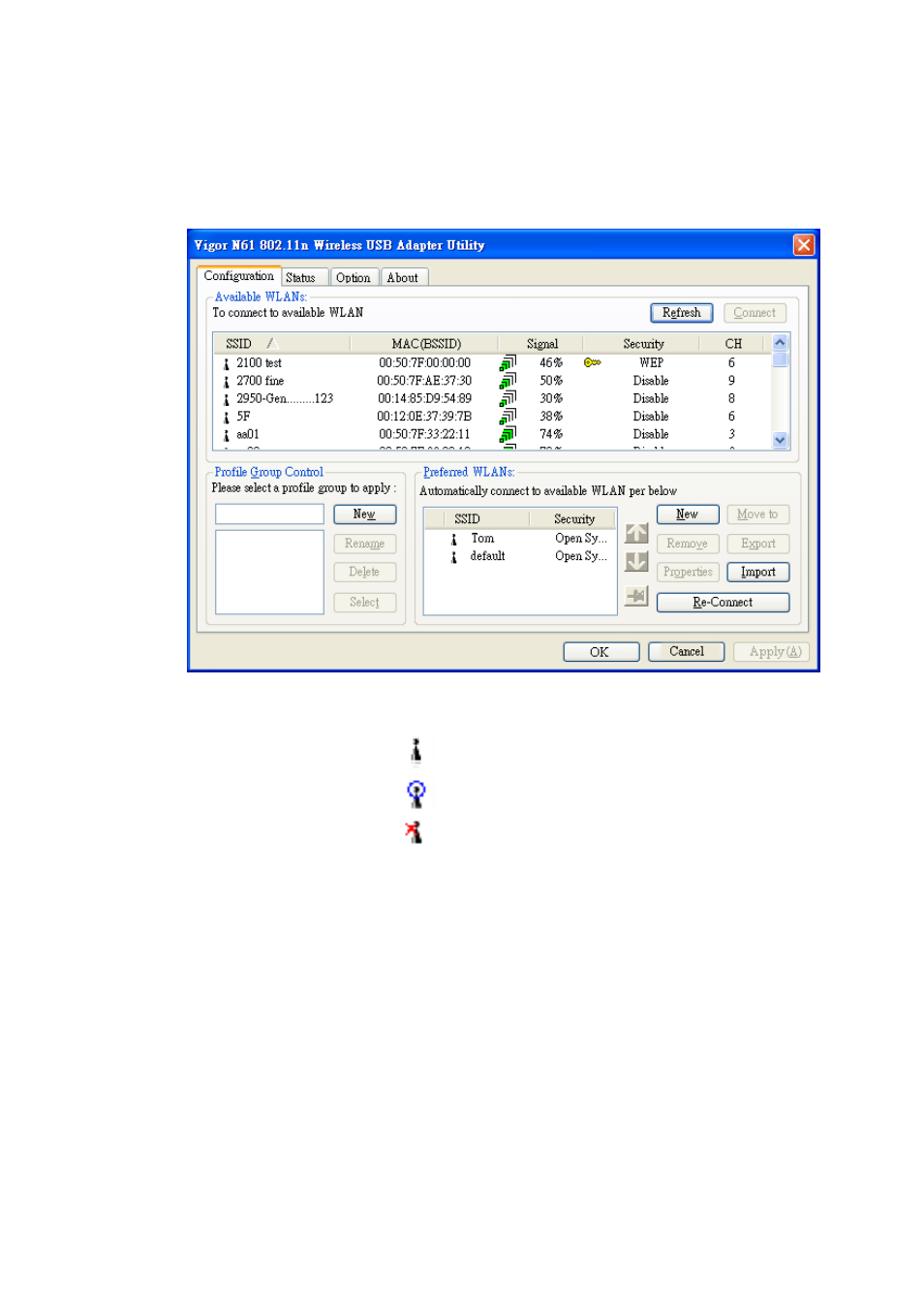Screen dimensions: 924x1309
Task: Click the red-crossed antenna legend icon
Action: coord(414,832)
